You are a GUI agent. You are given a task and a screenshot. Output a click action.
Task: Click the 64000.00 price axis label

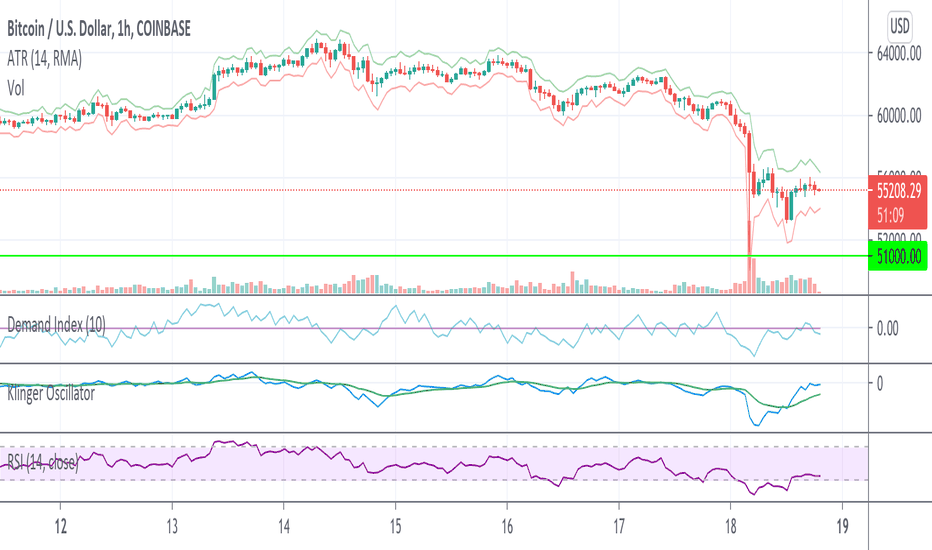click(899, 54)
